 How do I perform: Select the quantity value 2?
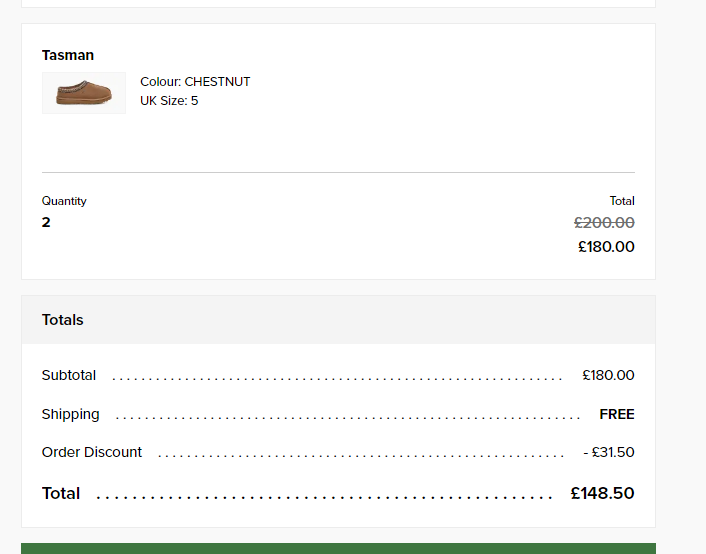click(46, 222)
